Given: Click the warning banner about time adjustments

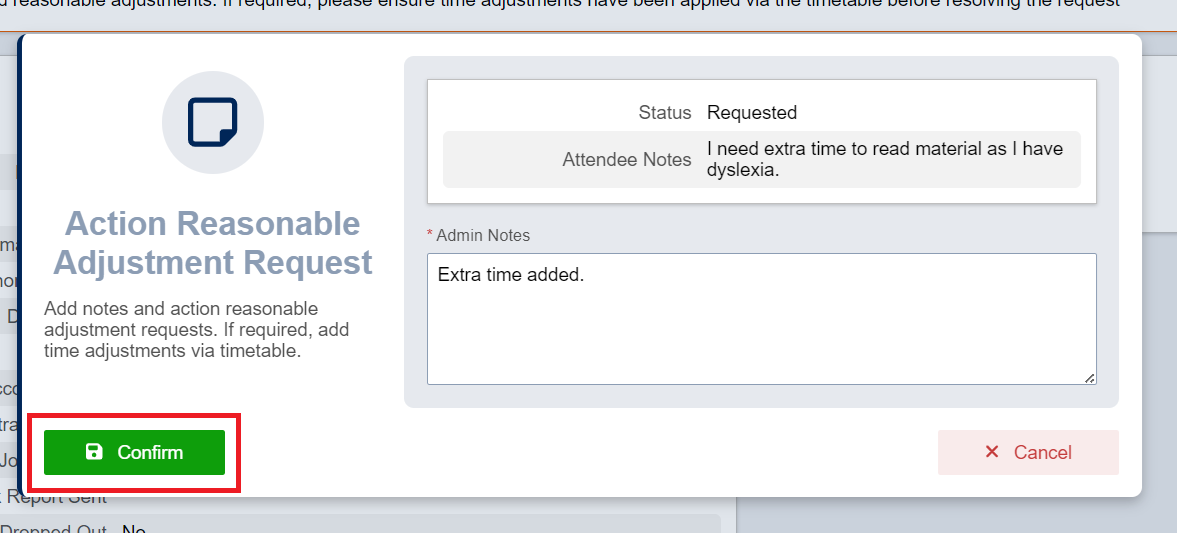Looking at the screenshot, I should coord(570,4).
